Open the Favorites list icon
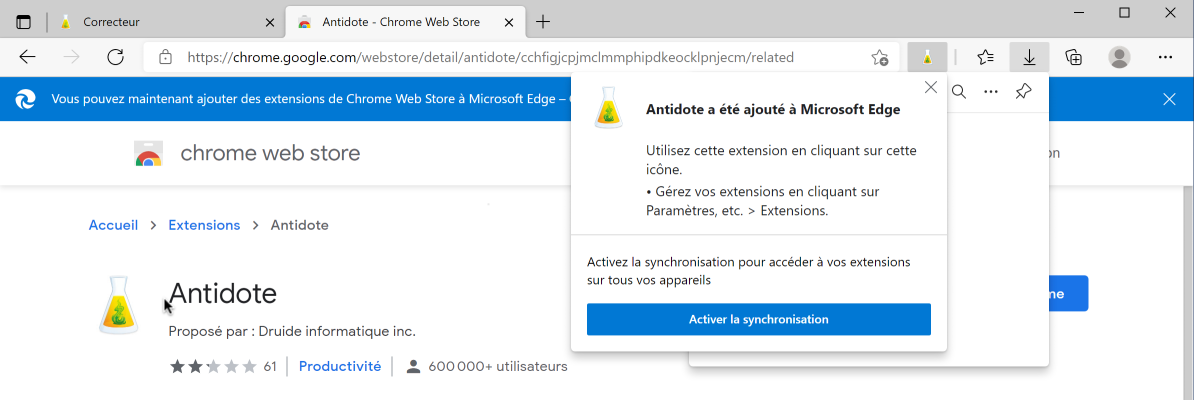 tap(985, 57)
